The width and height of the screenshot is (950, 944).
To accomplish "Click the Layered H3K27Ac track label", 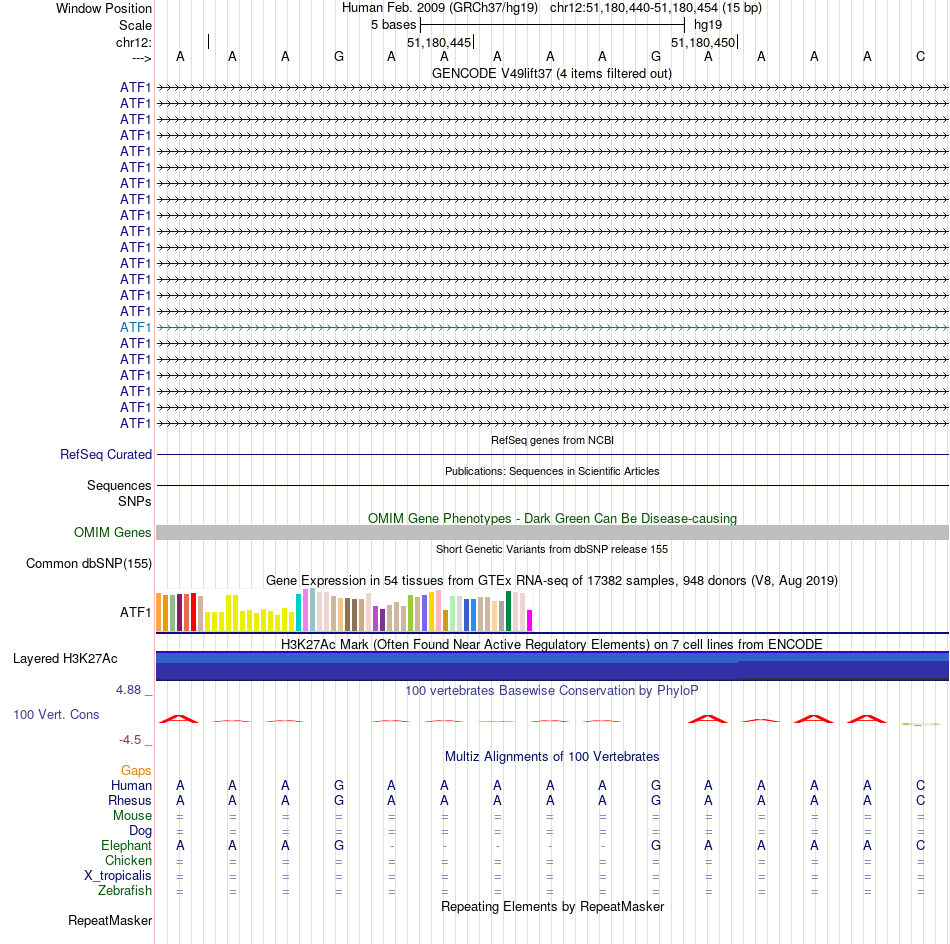I will (x=65, y=659).
